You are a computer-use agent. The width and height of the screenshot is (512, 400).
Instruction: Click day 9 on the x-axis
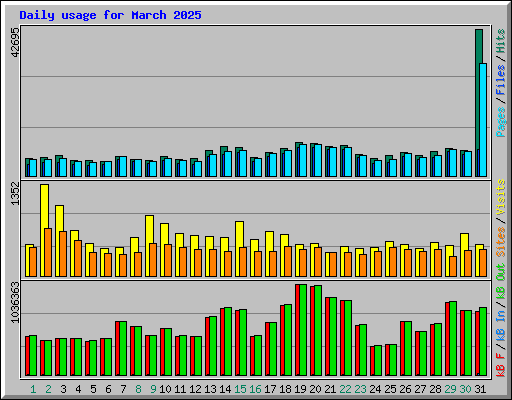[153, 389]
